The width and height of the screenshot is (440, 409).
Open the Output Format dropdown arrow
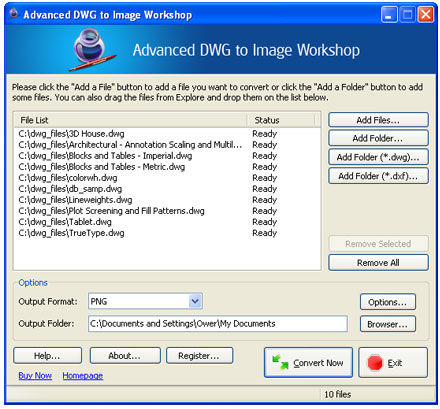[195, 301]
